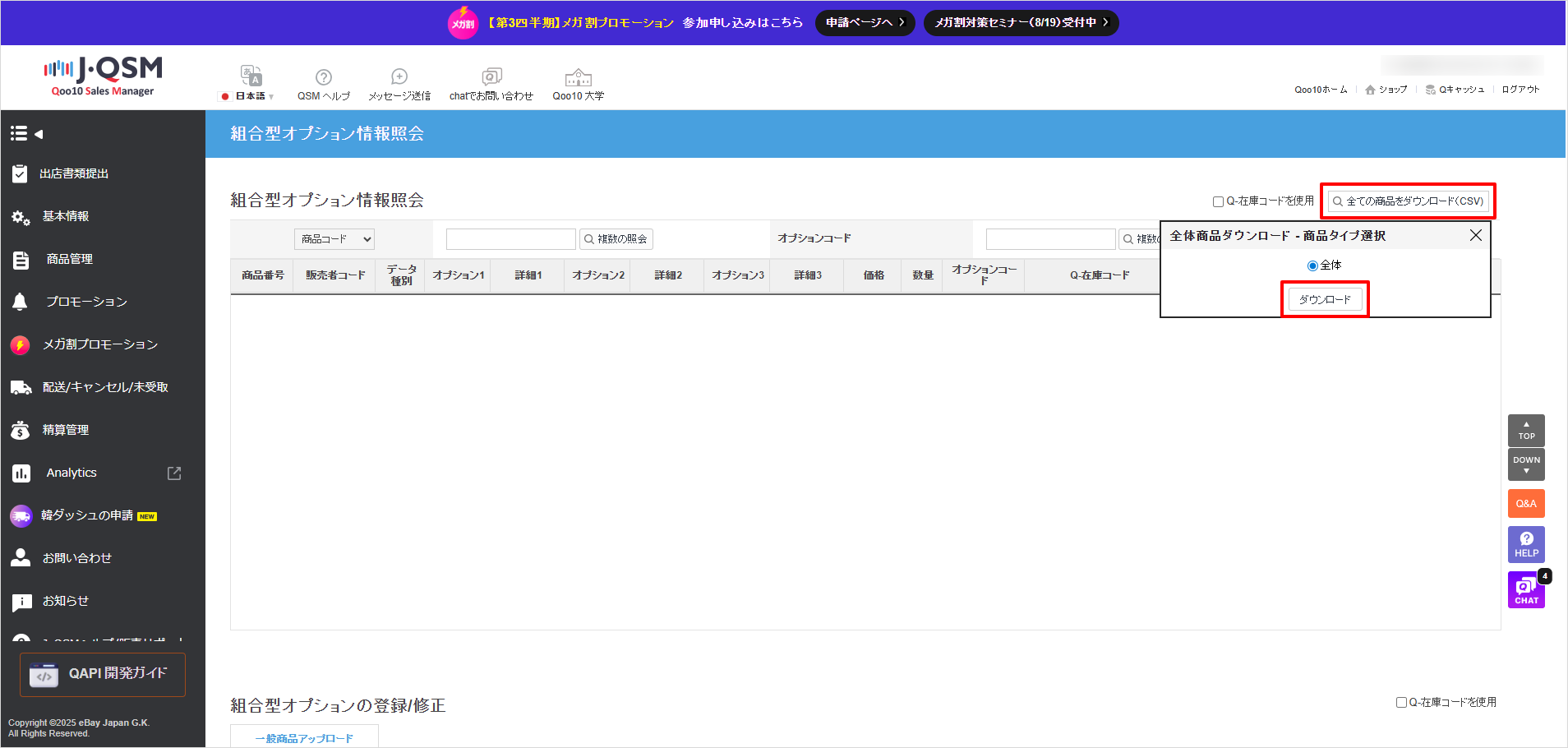The width and height of the screenshot is (1568, 748).
Task: Expand 商品管理 sidebar menu
Action: (x=70, y=259)
